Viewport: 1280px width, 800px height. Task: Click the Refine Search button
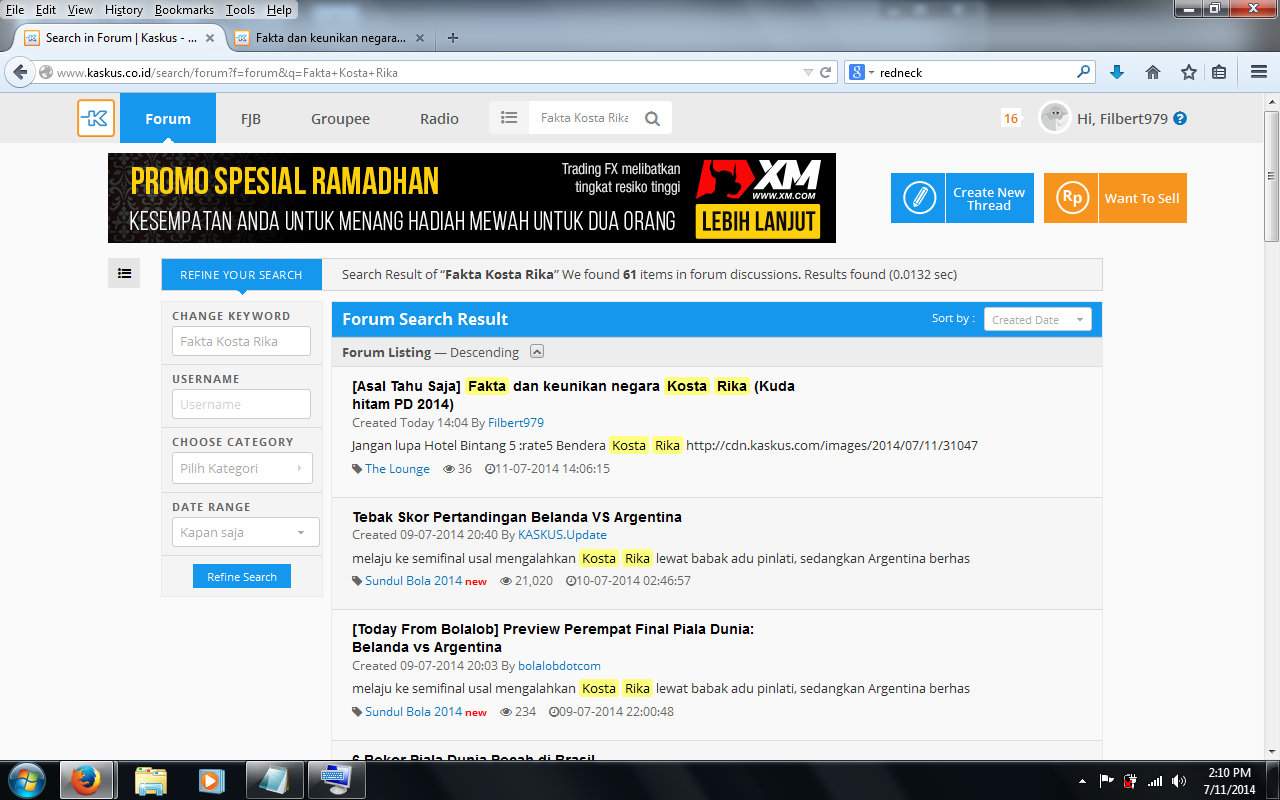click(242, 576)
